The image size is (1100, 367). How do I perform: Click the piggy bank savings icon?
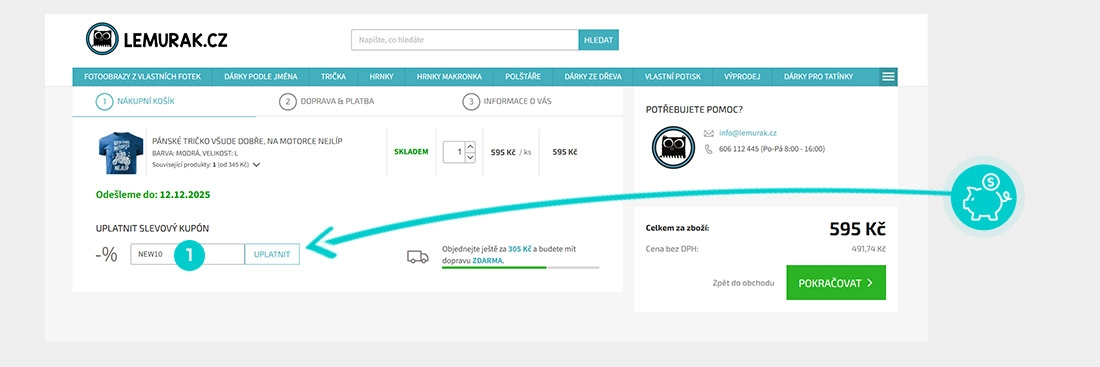[983, 198]
